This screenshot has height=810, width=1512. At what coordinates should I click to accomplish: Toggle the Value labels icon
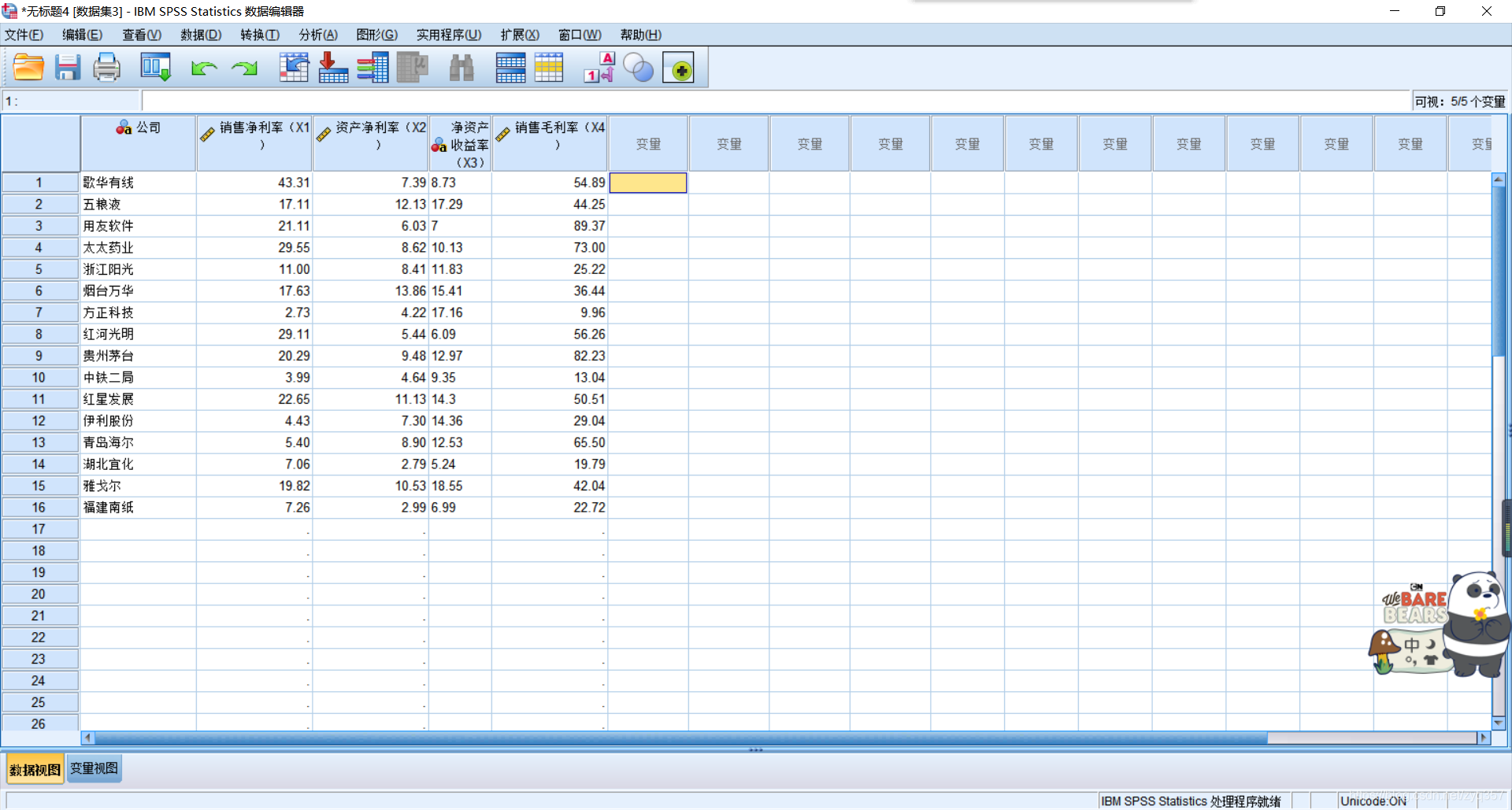coord(599,68)
